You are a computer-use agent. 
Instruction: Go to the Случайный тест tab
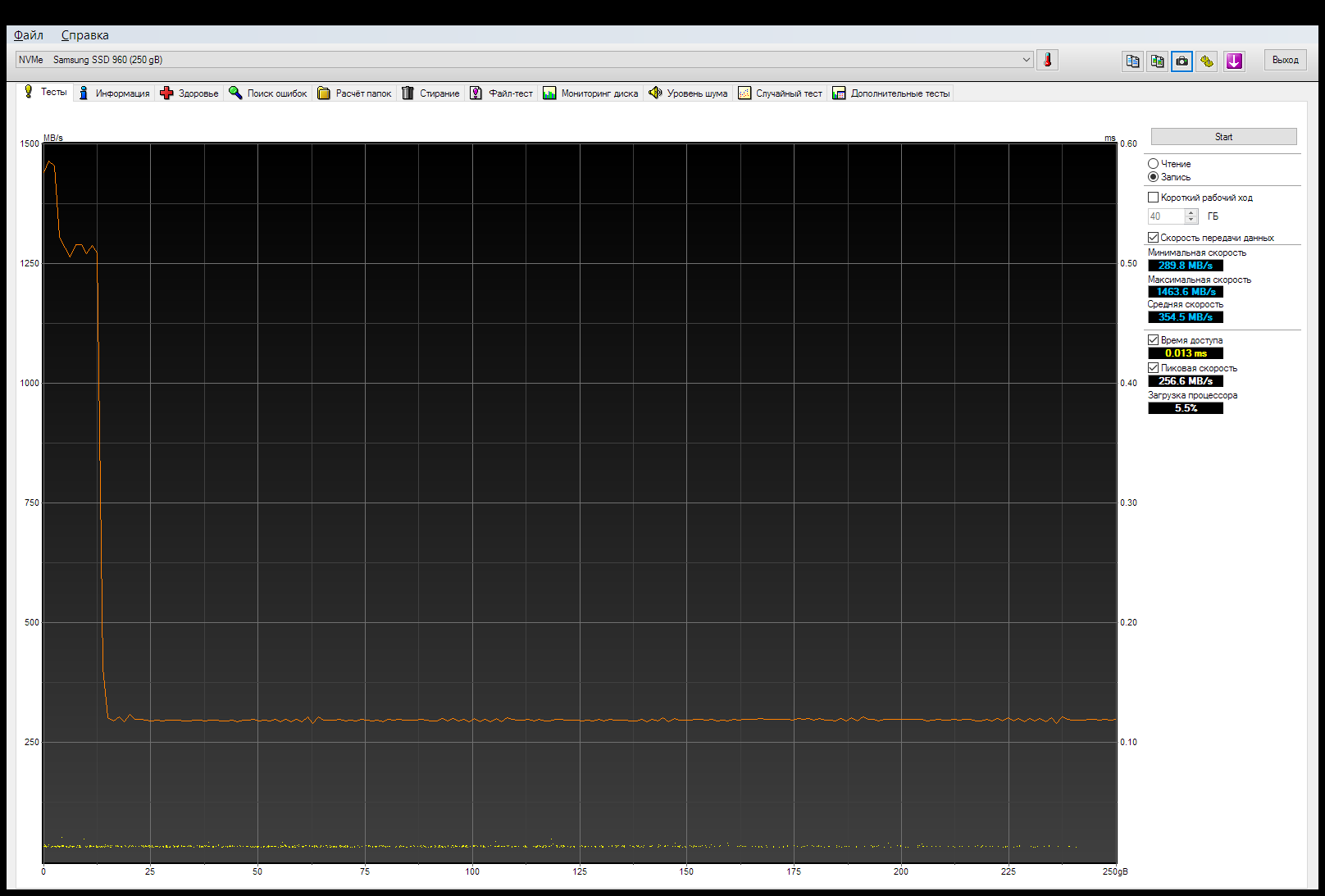(780, 93)
